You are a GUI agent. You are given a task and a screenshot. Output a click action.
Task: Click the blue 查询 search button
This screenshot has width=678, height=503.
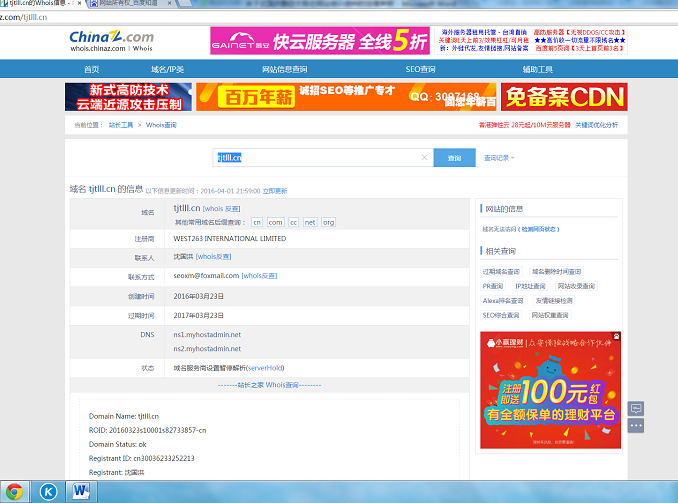pos(455,158)
